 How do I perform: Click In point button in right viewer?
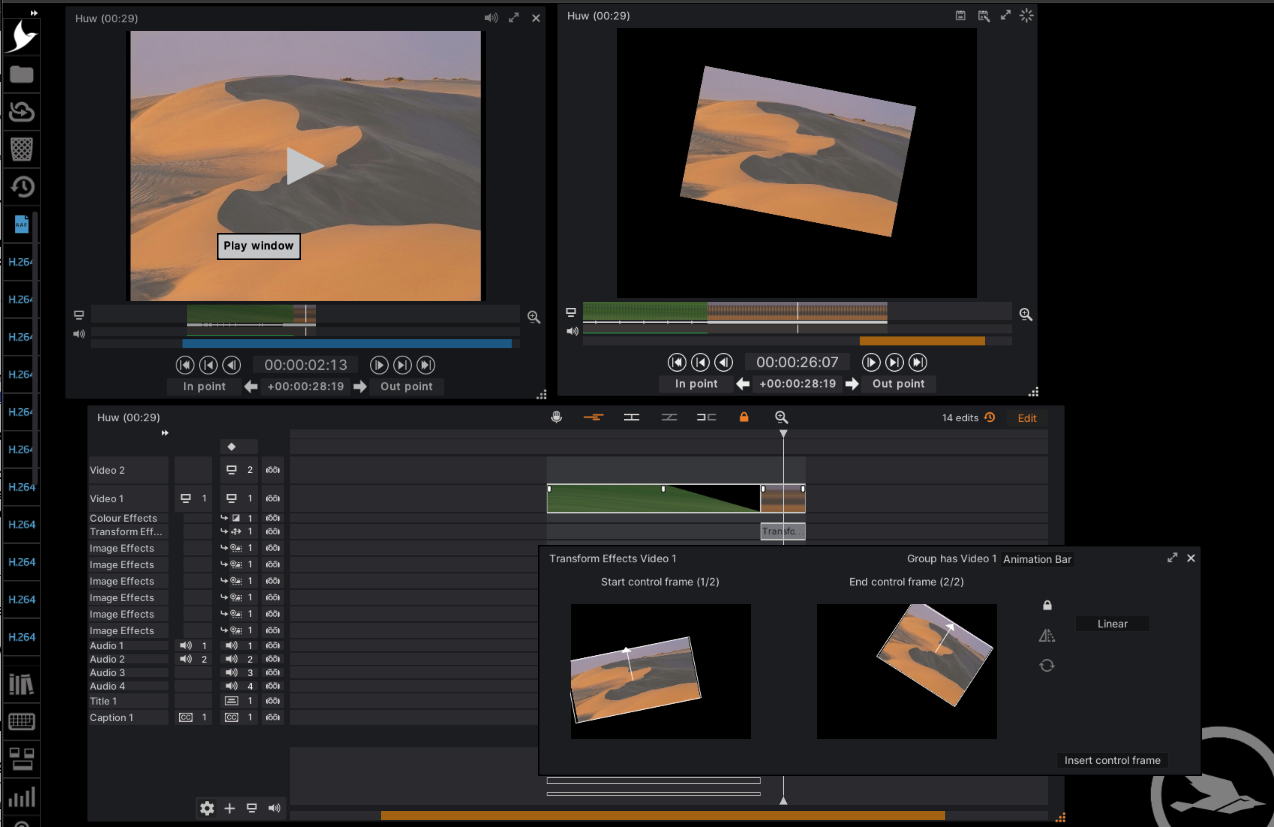696,384
